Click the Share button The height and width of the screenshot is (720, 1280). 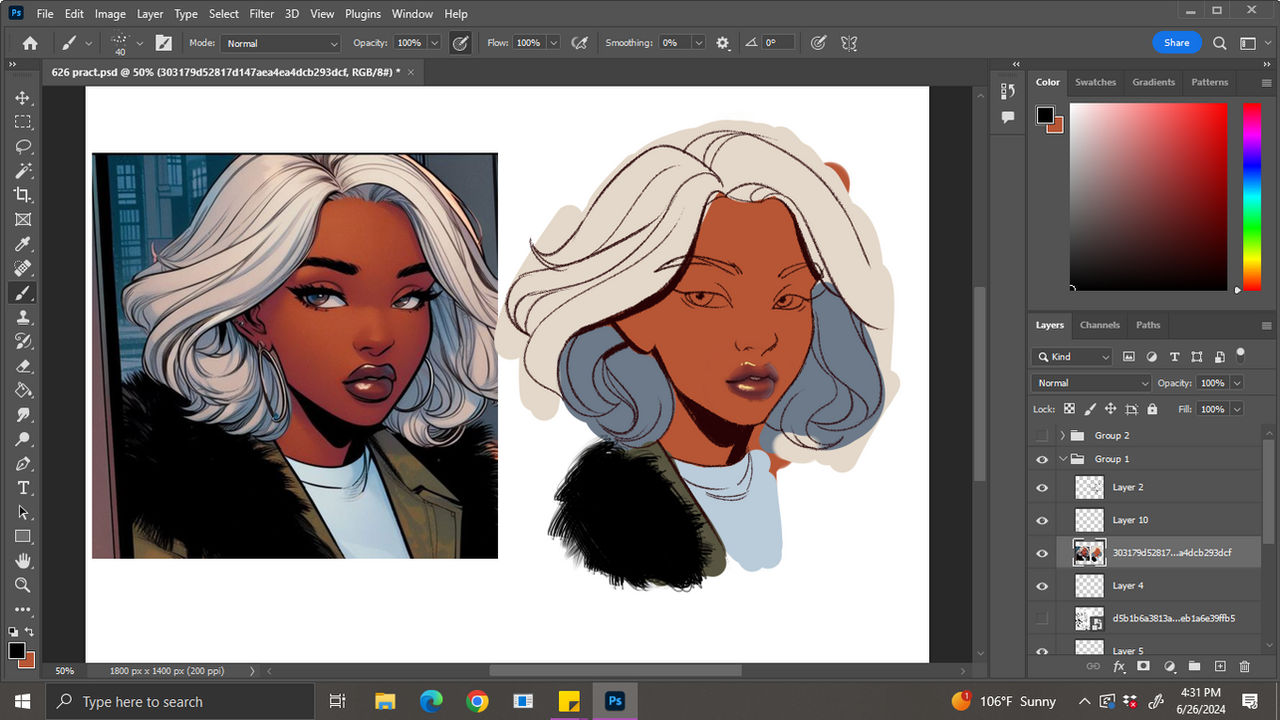(1177, 43)
